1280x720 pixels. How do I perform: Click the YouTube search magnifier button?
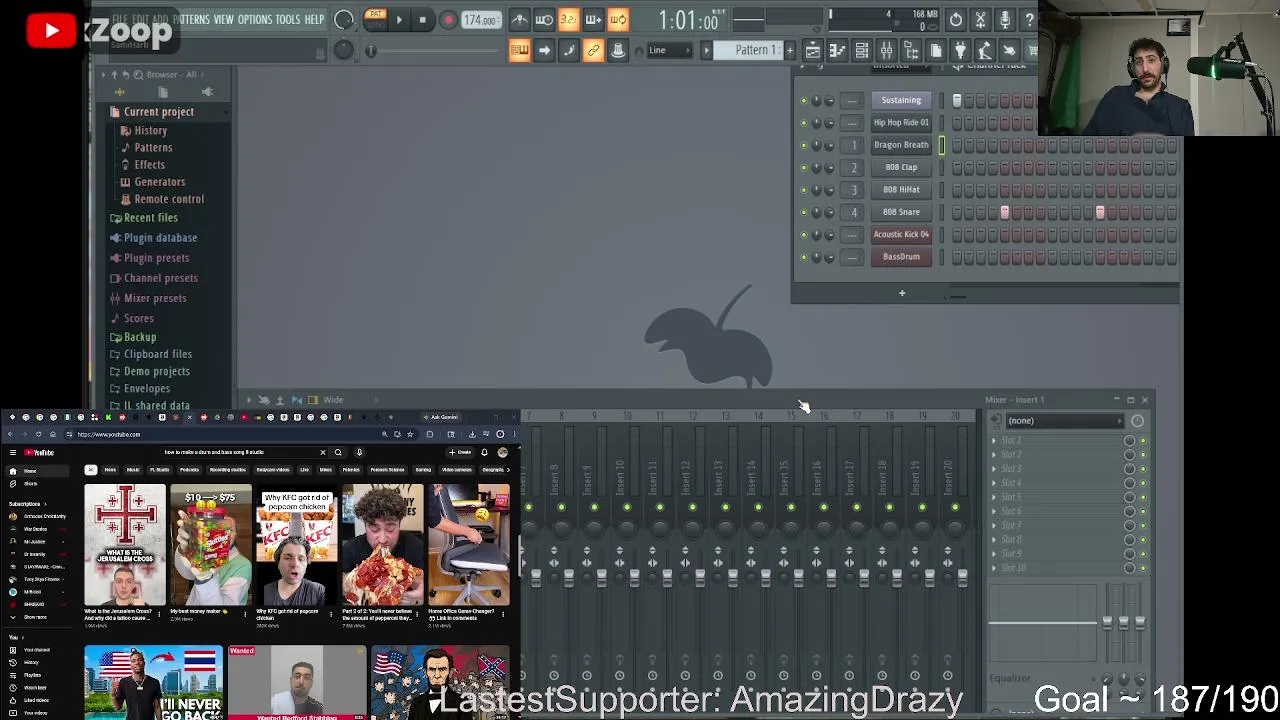(x=338, y=452)
